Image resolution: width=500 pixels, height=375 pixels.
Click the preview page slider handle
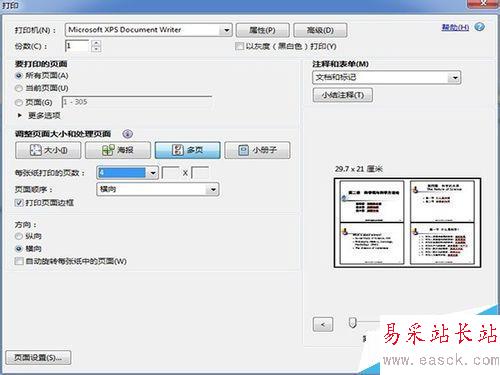(352, 323)
